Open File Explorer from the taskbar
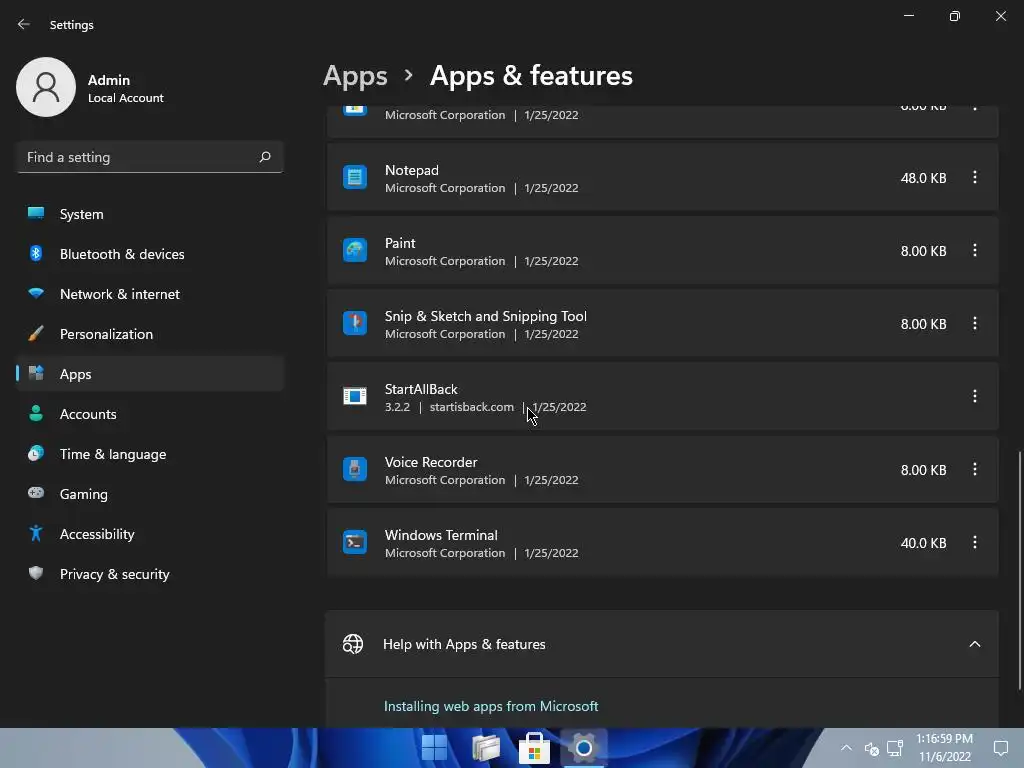 point(485,748)
